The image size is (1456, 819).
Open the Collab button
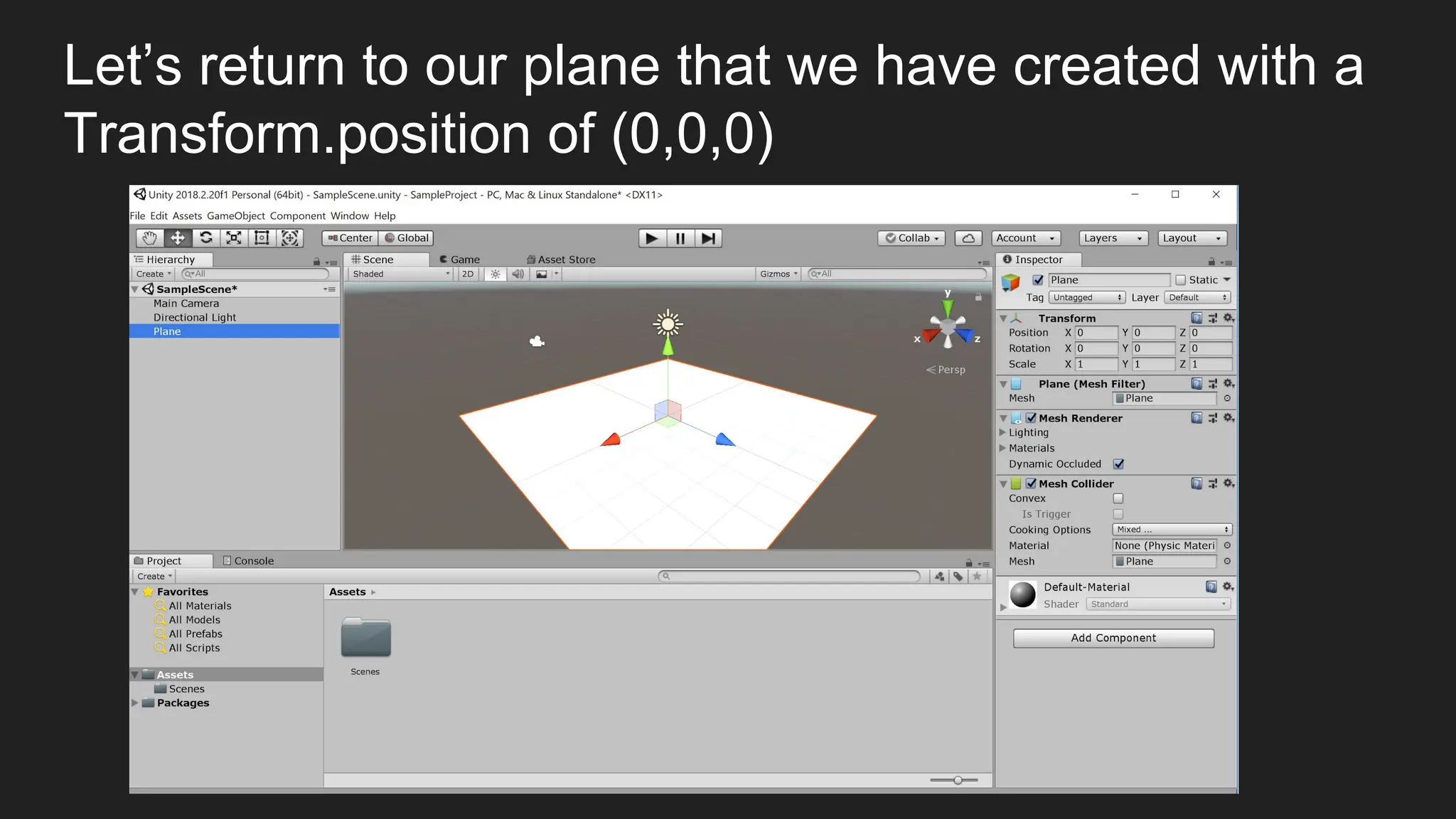pyautogui.click(x=911, y=238)
